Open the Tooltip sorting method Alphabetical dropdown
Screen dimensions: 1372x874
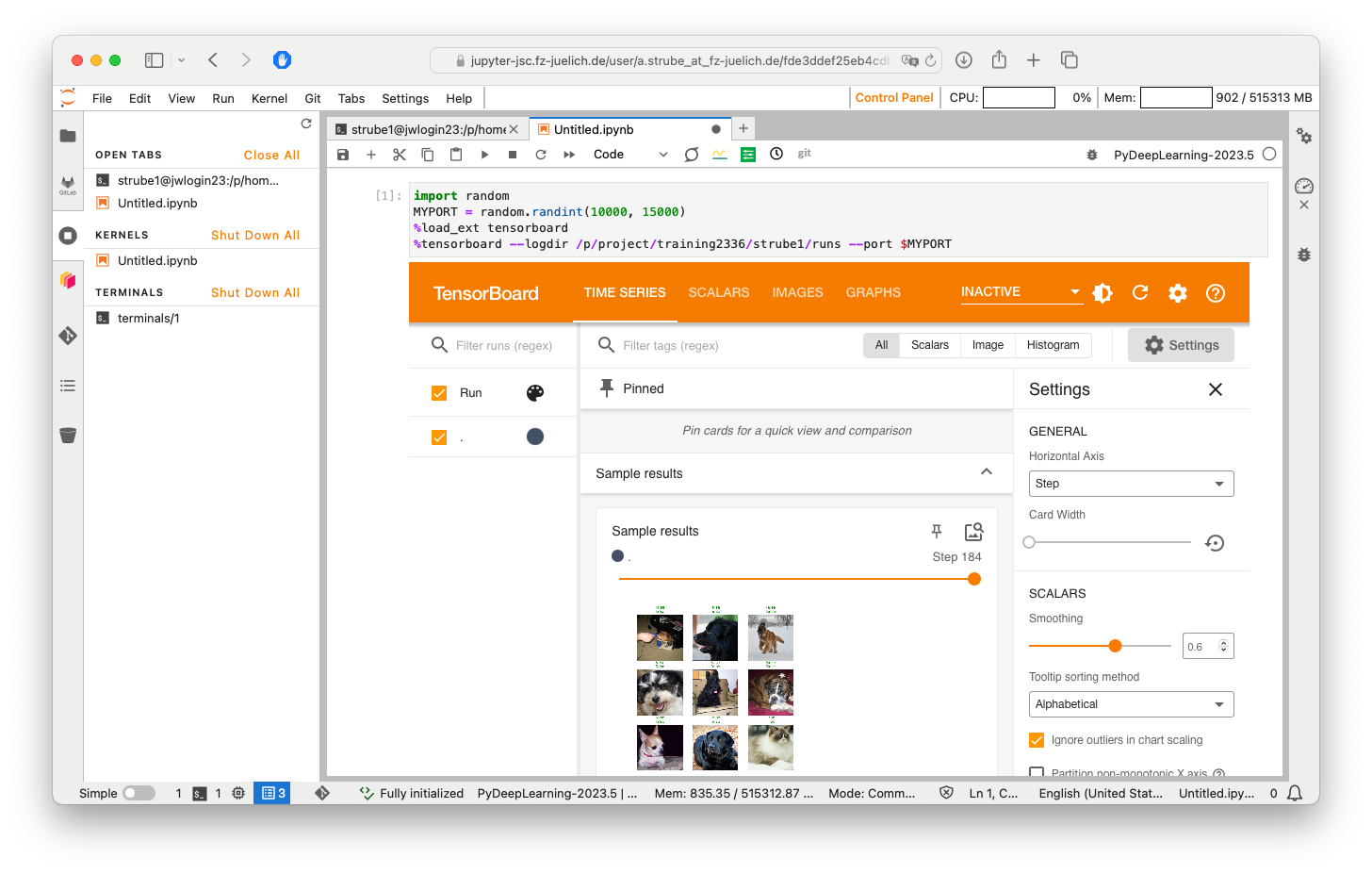coord(1131,704)
